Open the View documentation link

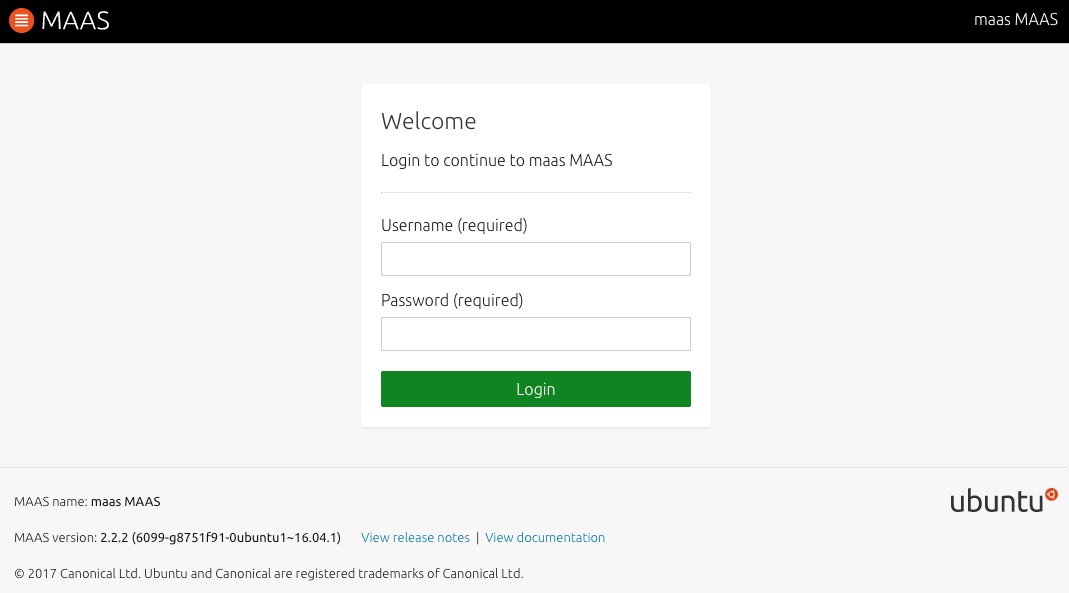click(x=544, y=538)
